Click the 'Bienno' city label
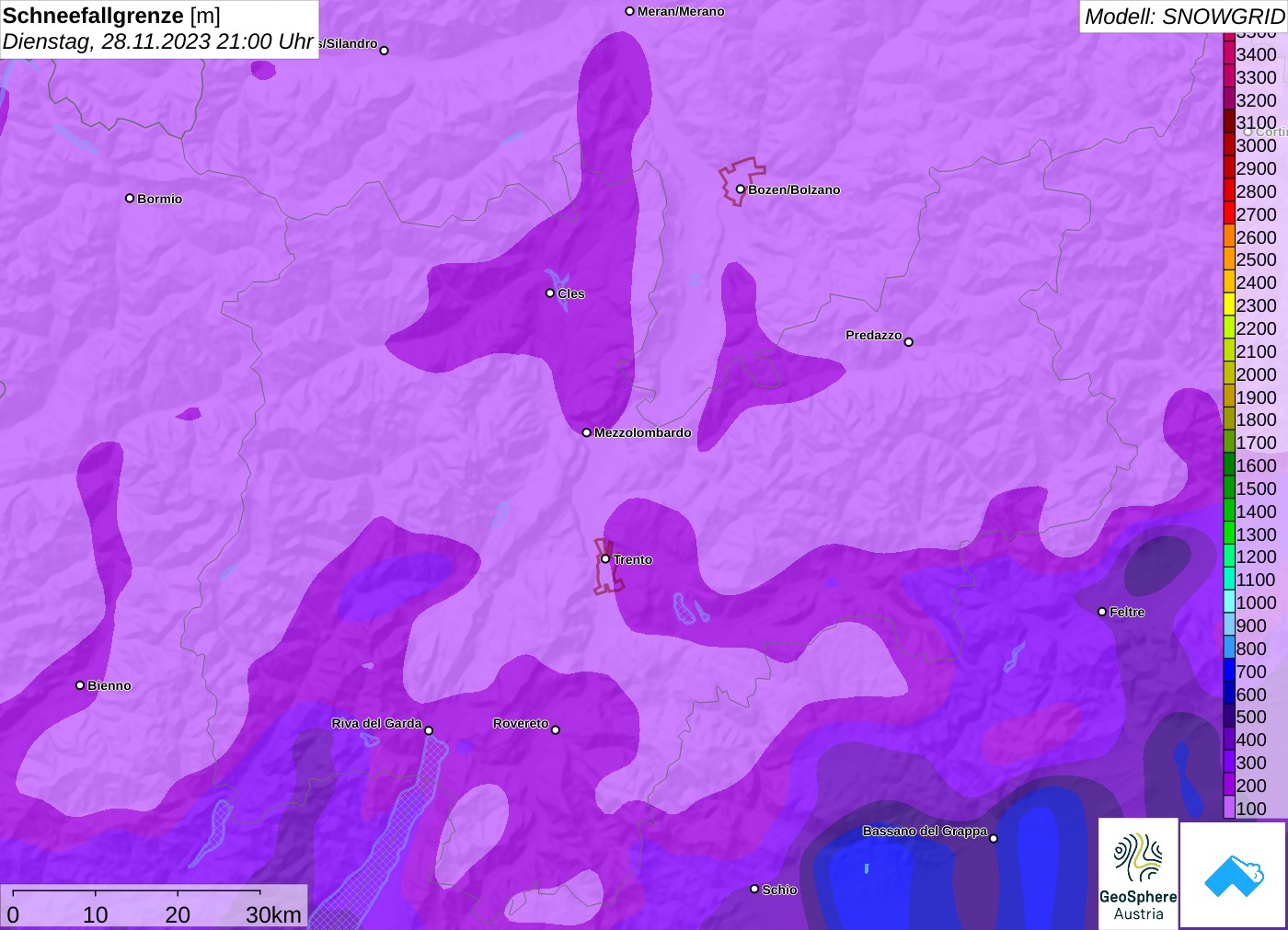Viewport: 1288px width, 930px height. (109, 685)
